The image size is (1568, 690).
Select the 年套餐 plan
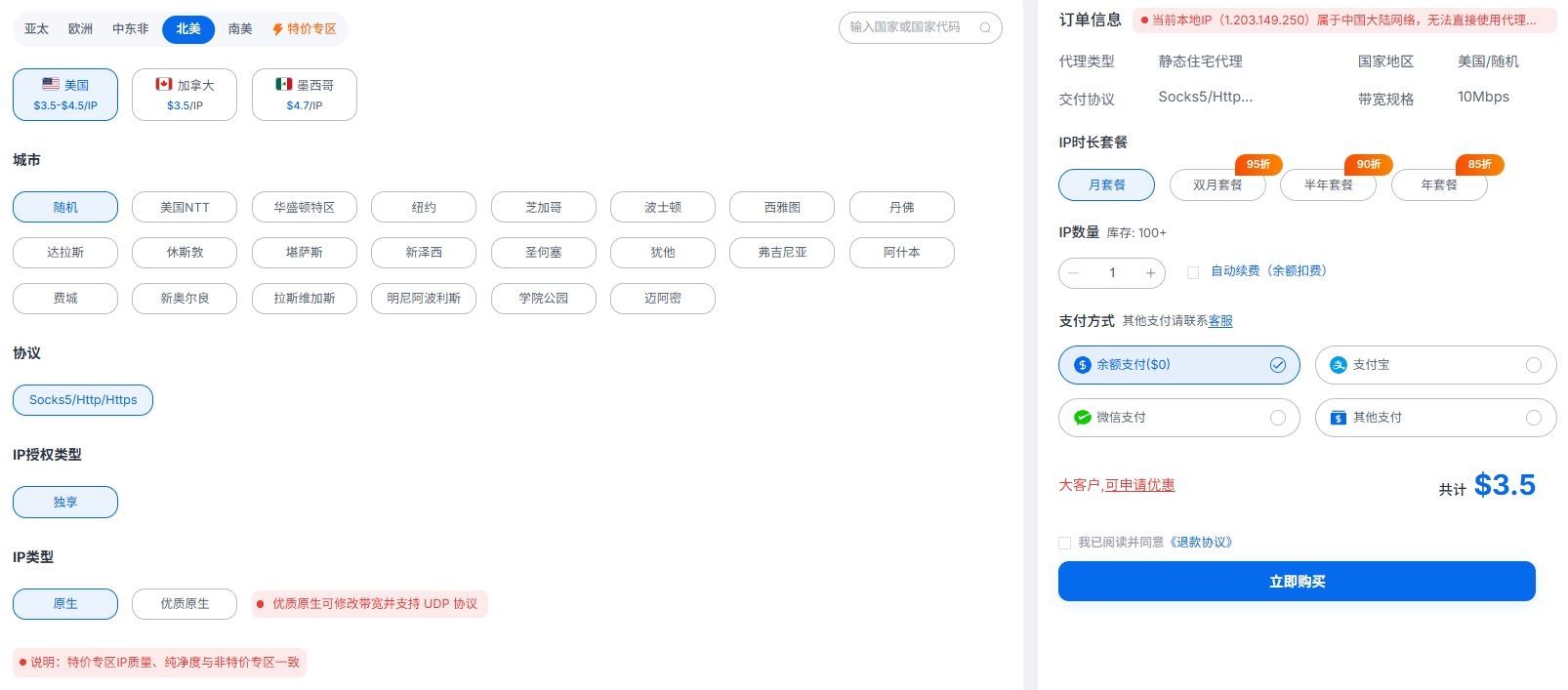pyautogui.click(x=1439, y=184)
